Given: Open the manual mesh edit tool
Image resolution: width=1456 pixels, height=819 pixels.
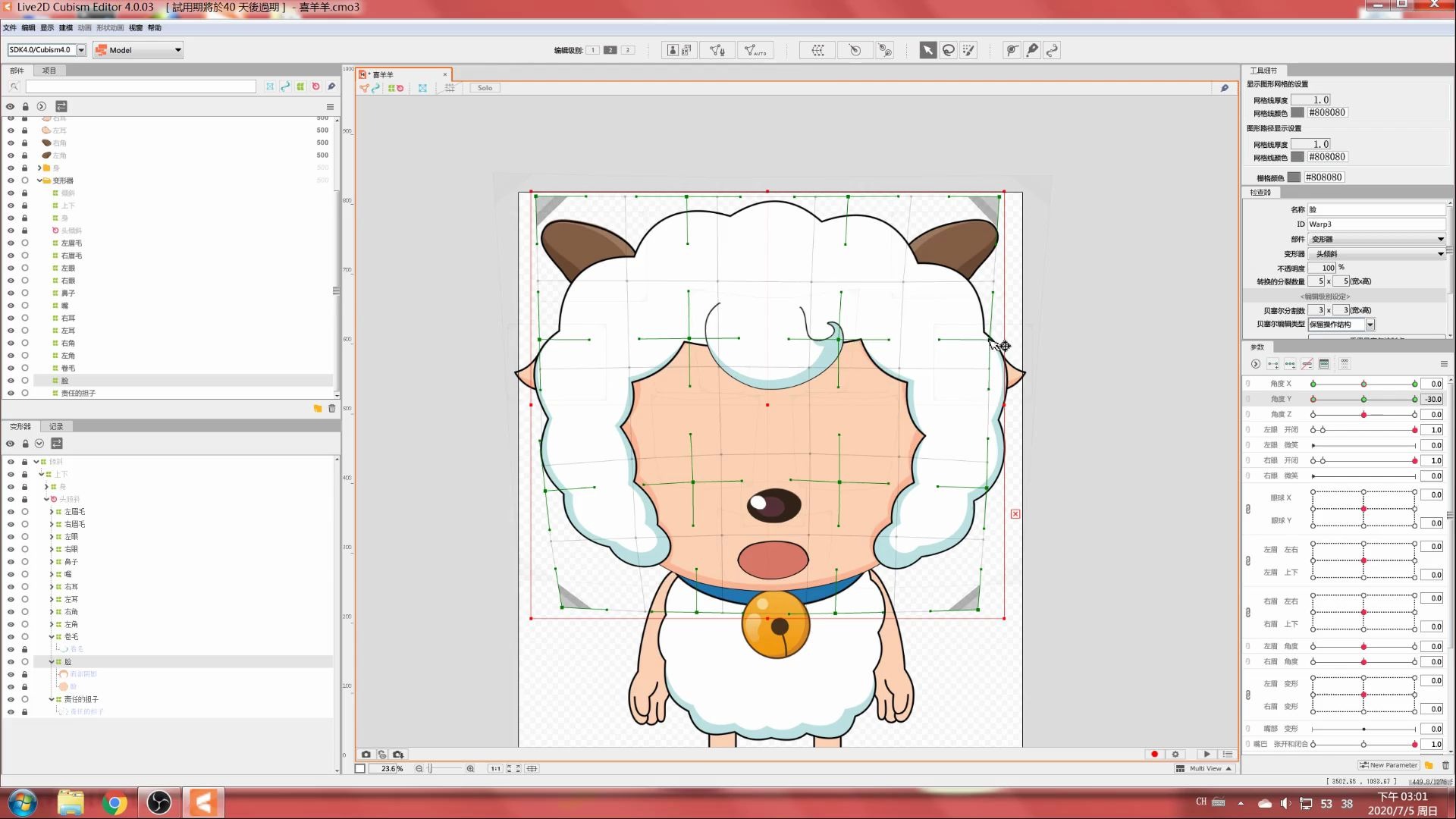Looking at the screenshot, I should pos(717,50).
